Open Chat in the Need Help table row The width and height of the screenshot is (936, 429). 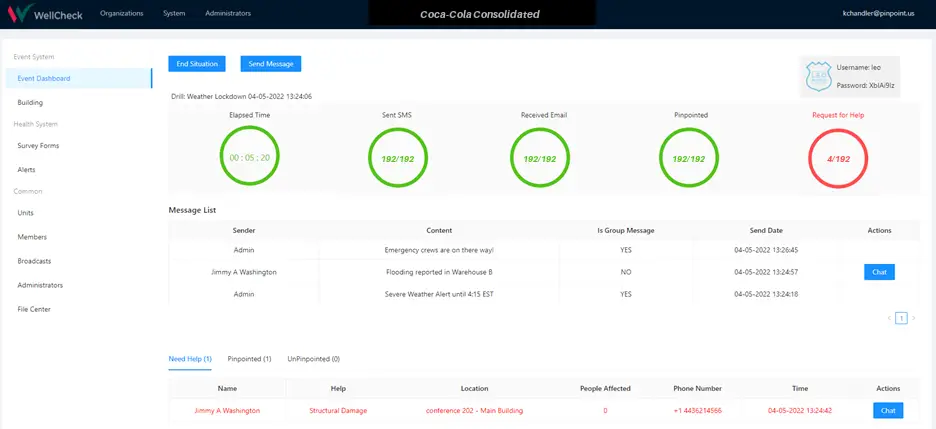coord(888,411)
